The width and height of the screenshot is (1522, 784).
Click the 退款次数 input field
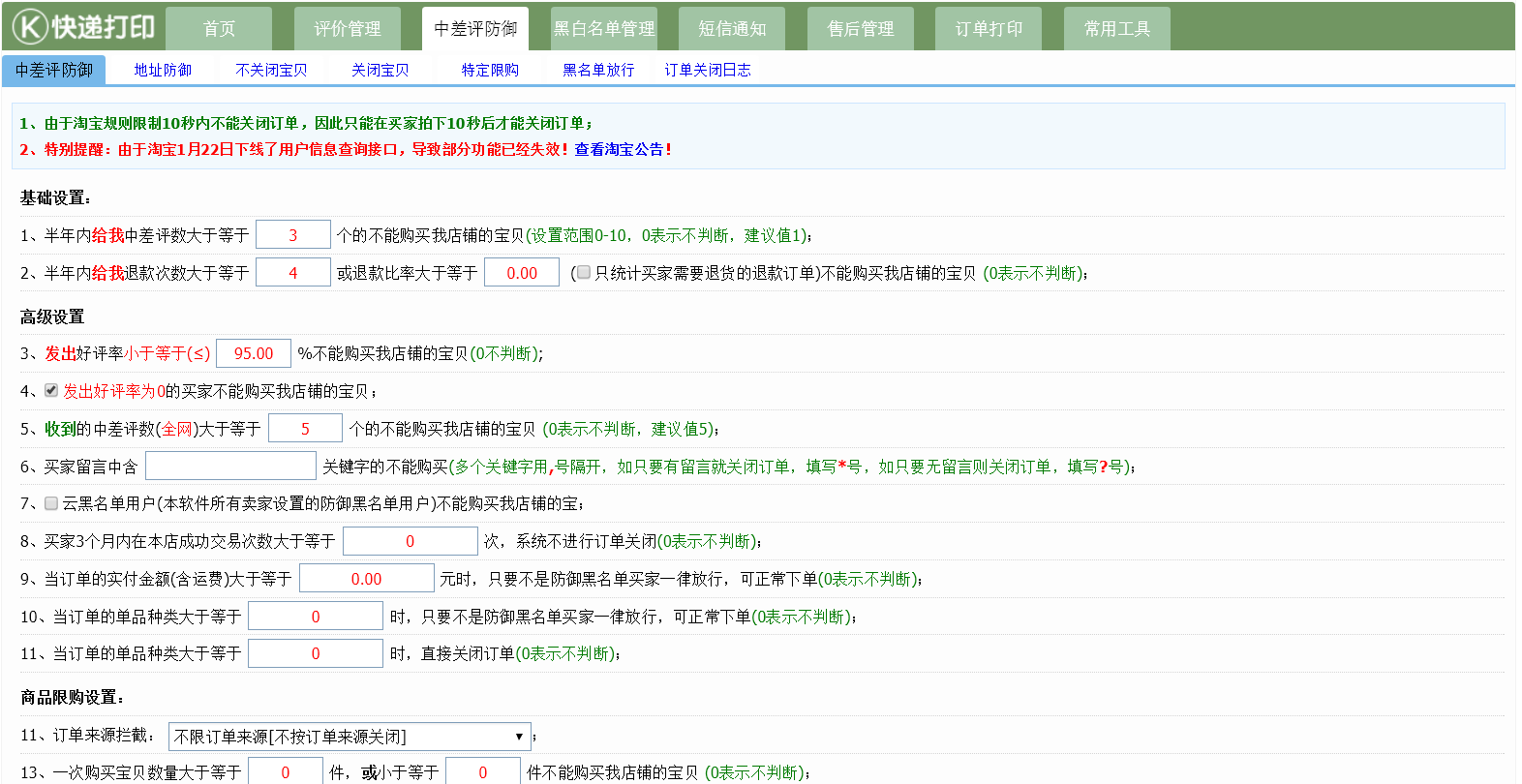click(x=293, y=273)
